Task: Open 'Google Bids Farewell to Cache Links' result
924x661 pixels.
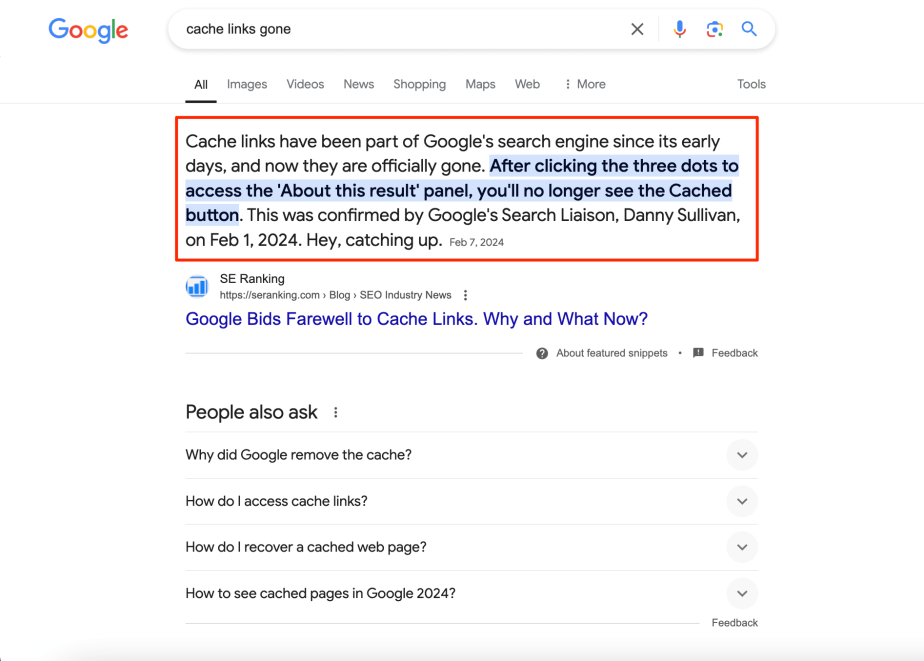Action: [417, 318]
